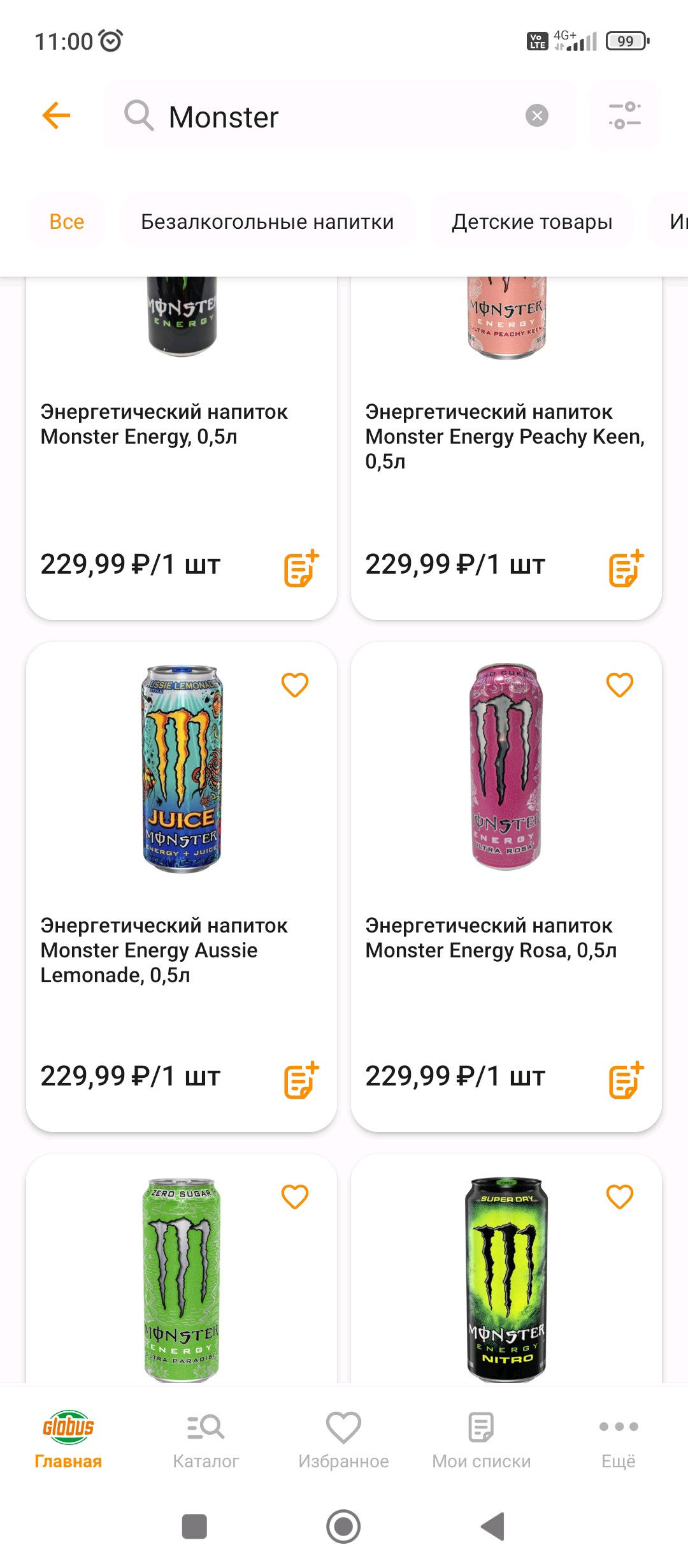Add Aussie Lemonade to shopping list
688x1568 pixels.
click(x=301, y=1080)
